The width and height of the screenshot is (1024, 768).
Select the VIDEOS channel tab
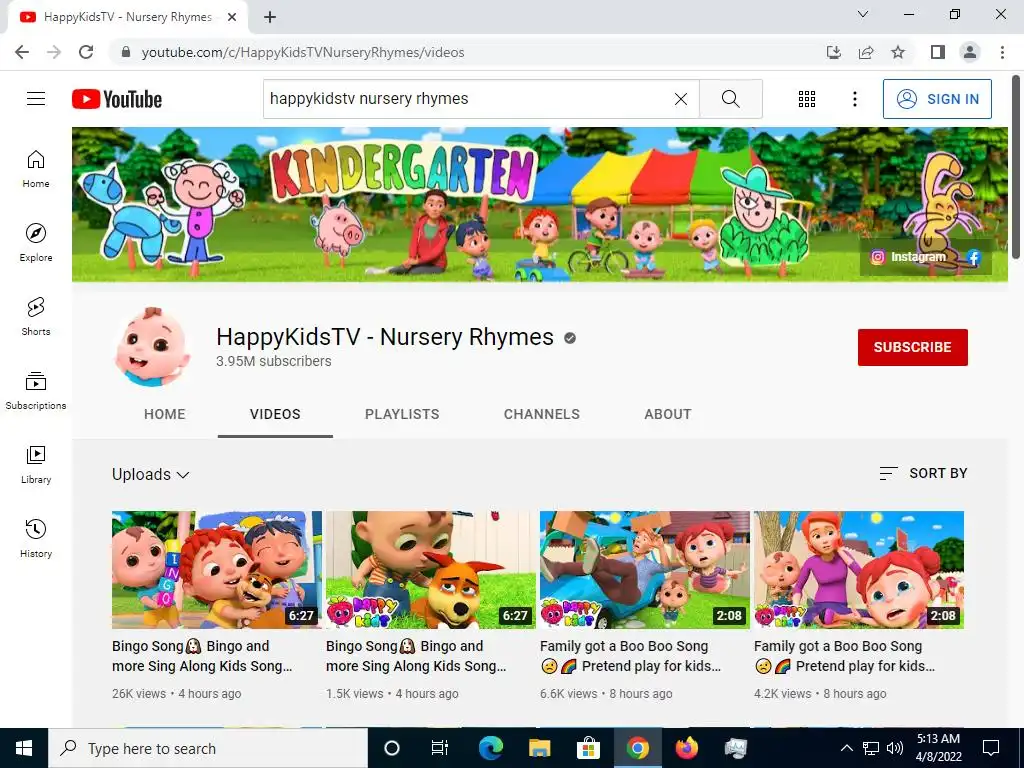coord(275,414)
